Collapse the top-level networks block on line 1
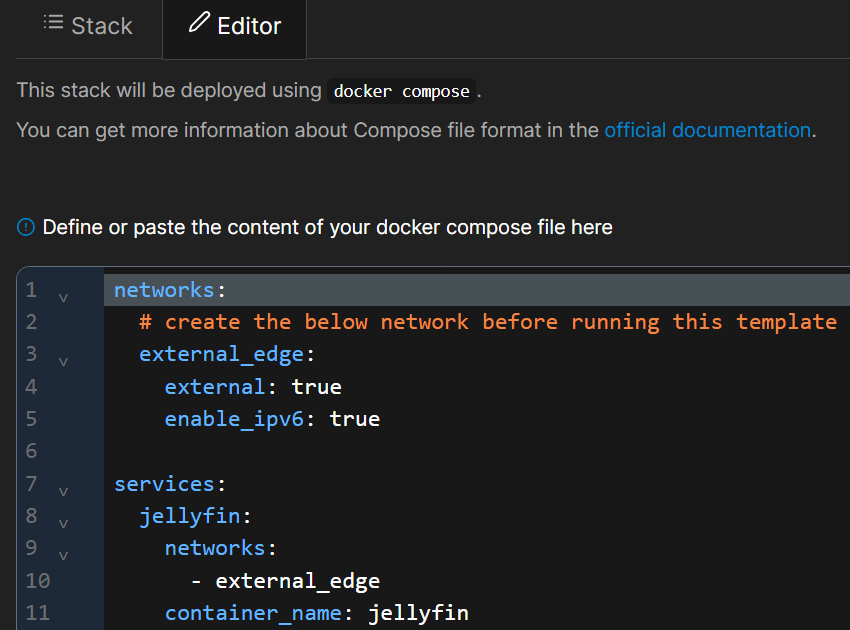 [x=63, y=297]
